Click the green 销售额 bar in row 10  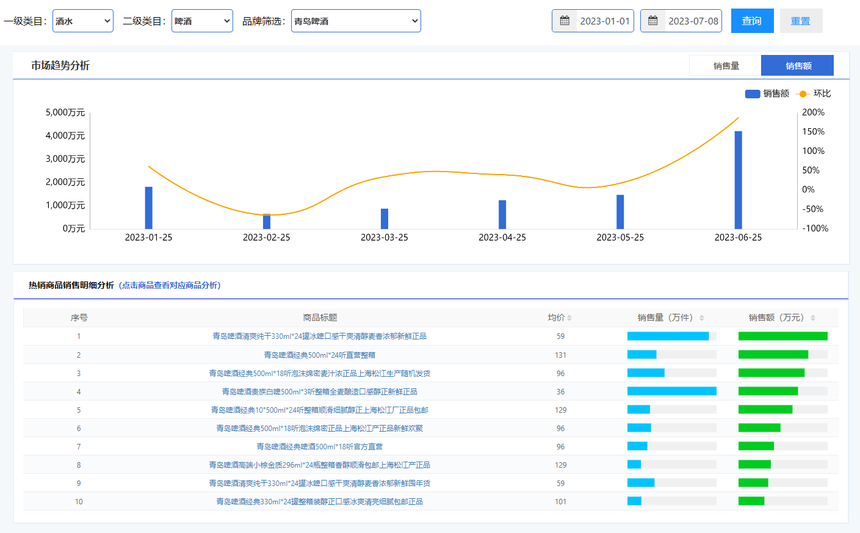751,501
